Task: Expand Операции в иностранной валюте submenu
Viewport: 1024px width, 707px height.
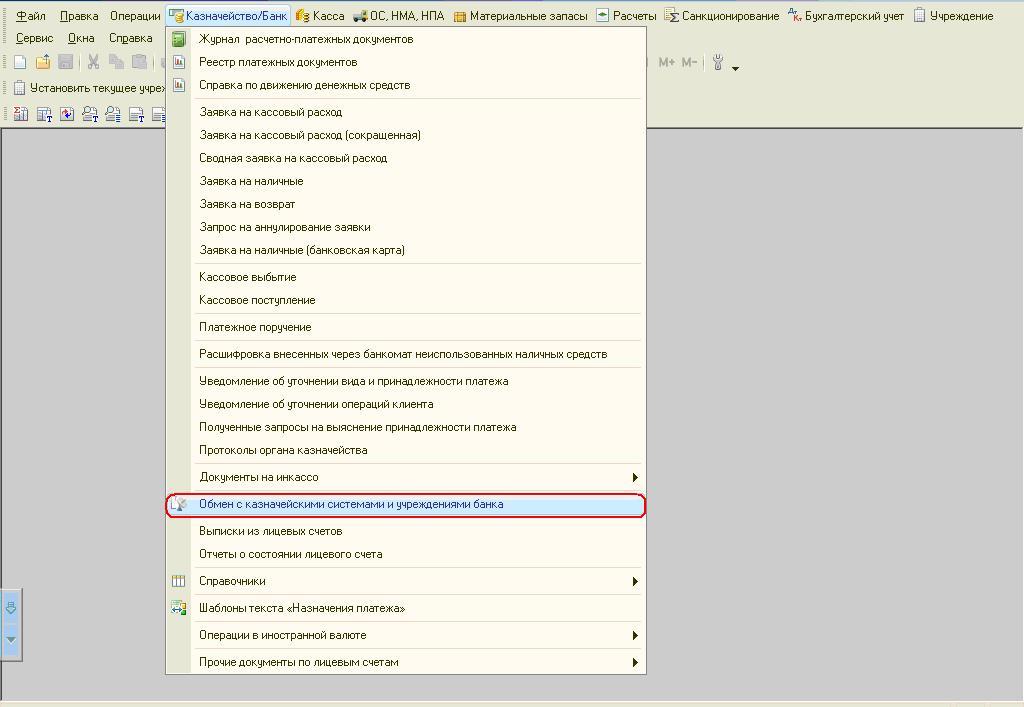Action: (x=634, y=635)
